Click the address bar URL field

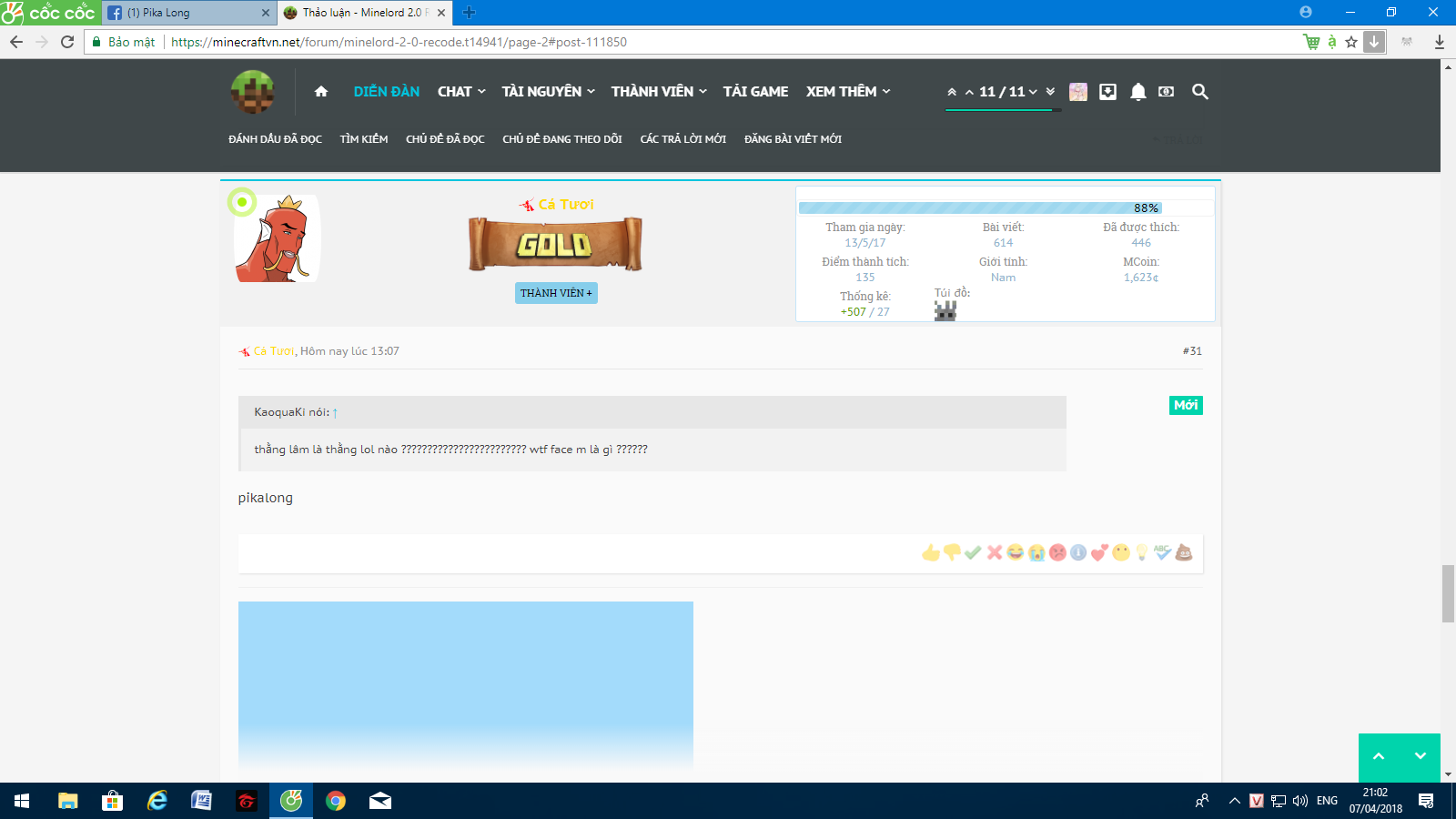692,42
